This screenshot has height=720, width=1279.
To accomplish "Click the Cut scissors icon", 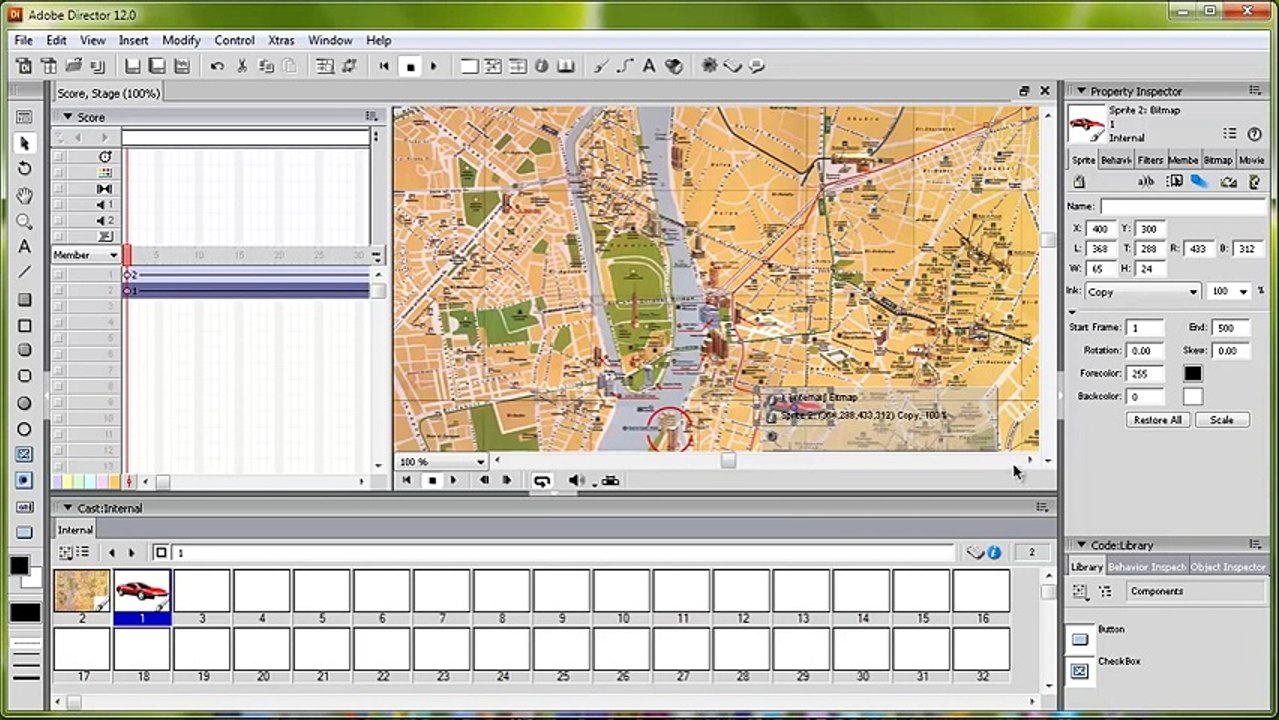I will click(x=241, y=66).
